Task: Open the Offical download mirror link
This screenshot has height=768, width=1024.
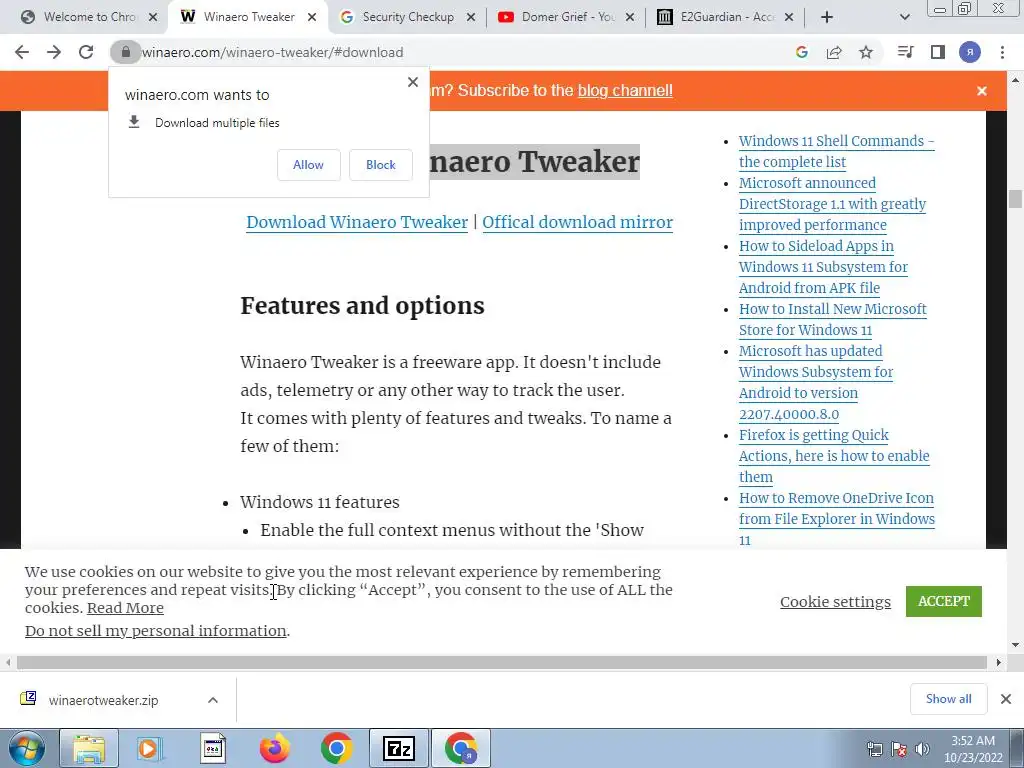Action: [x=577, y=222]
